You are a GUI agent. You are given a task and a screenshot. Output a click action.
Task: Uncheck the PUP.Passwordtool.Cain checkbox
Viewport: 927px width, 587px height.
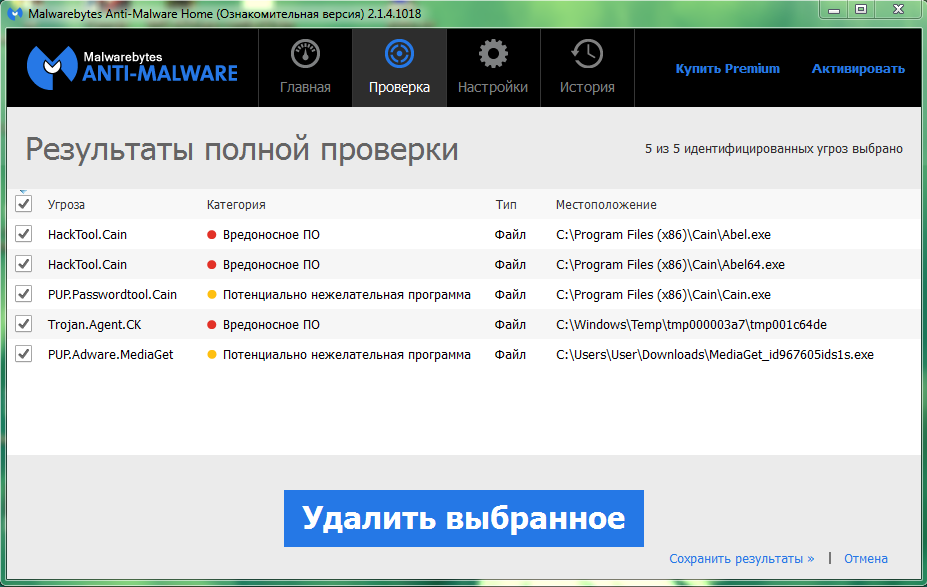coord(24,295)
